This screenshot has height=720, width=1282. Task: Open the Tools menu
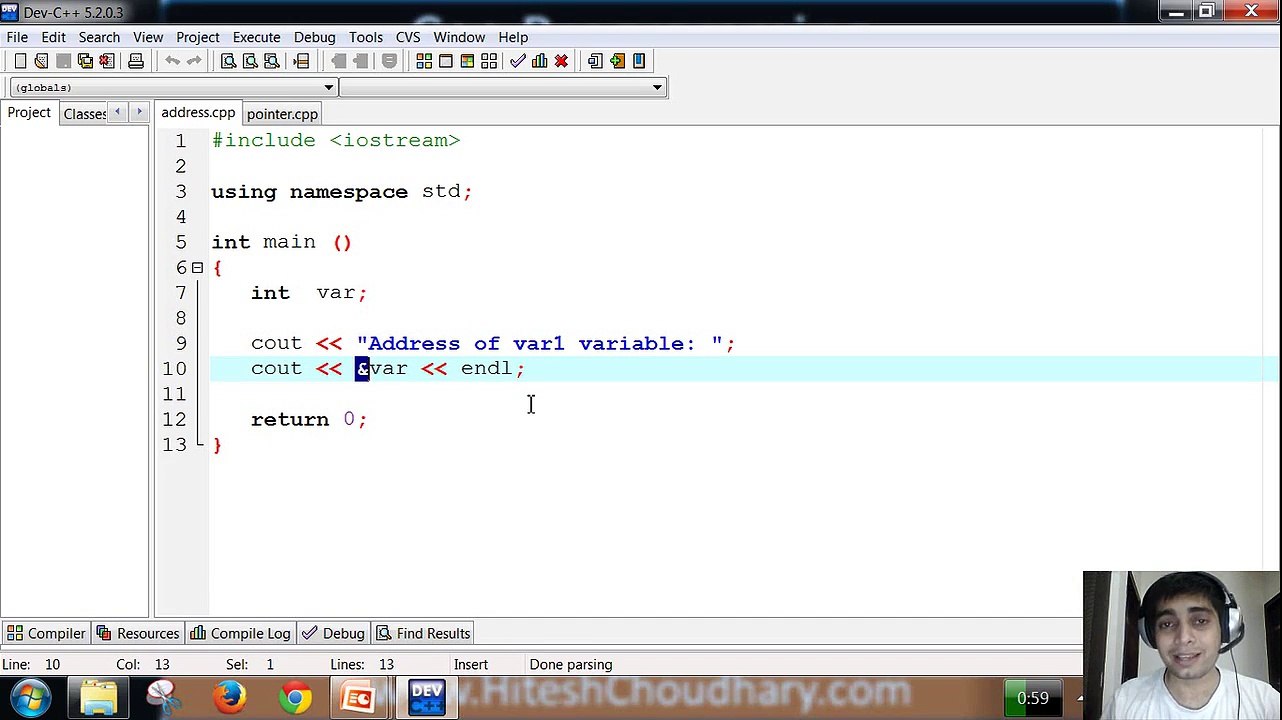(366, 37)
